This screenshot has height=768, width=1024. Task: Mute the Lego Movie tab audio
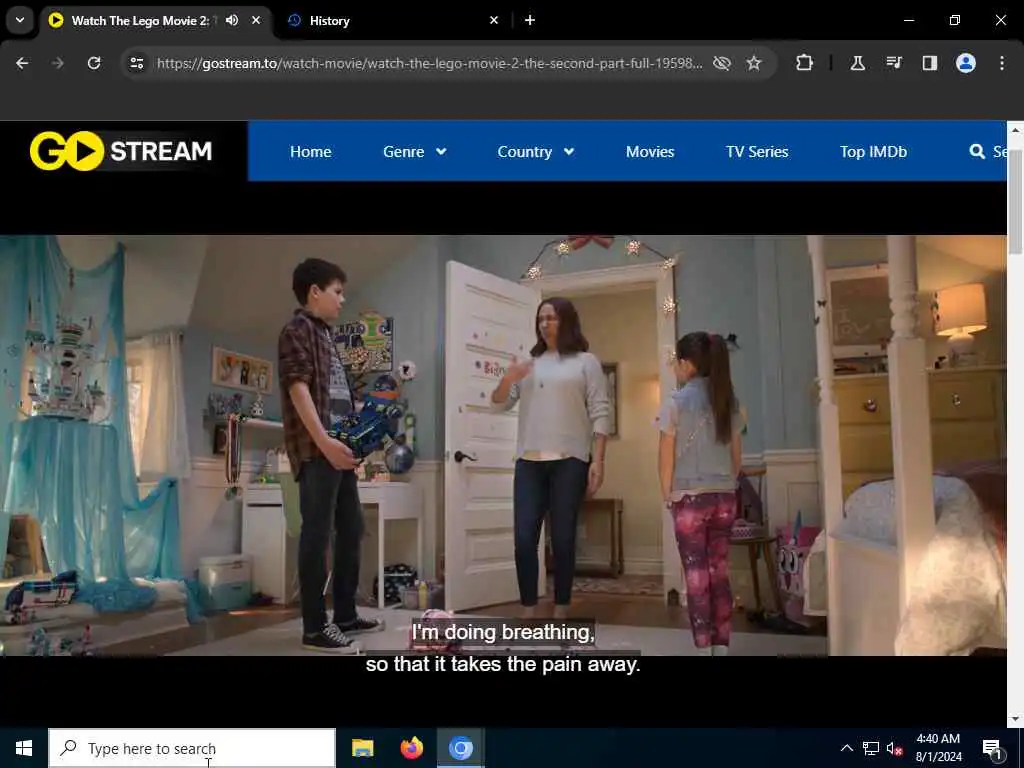coord(232,20)
